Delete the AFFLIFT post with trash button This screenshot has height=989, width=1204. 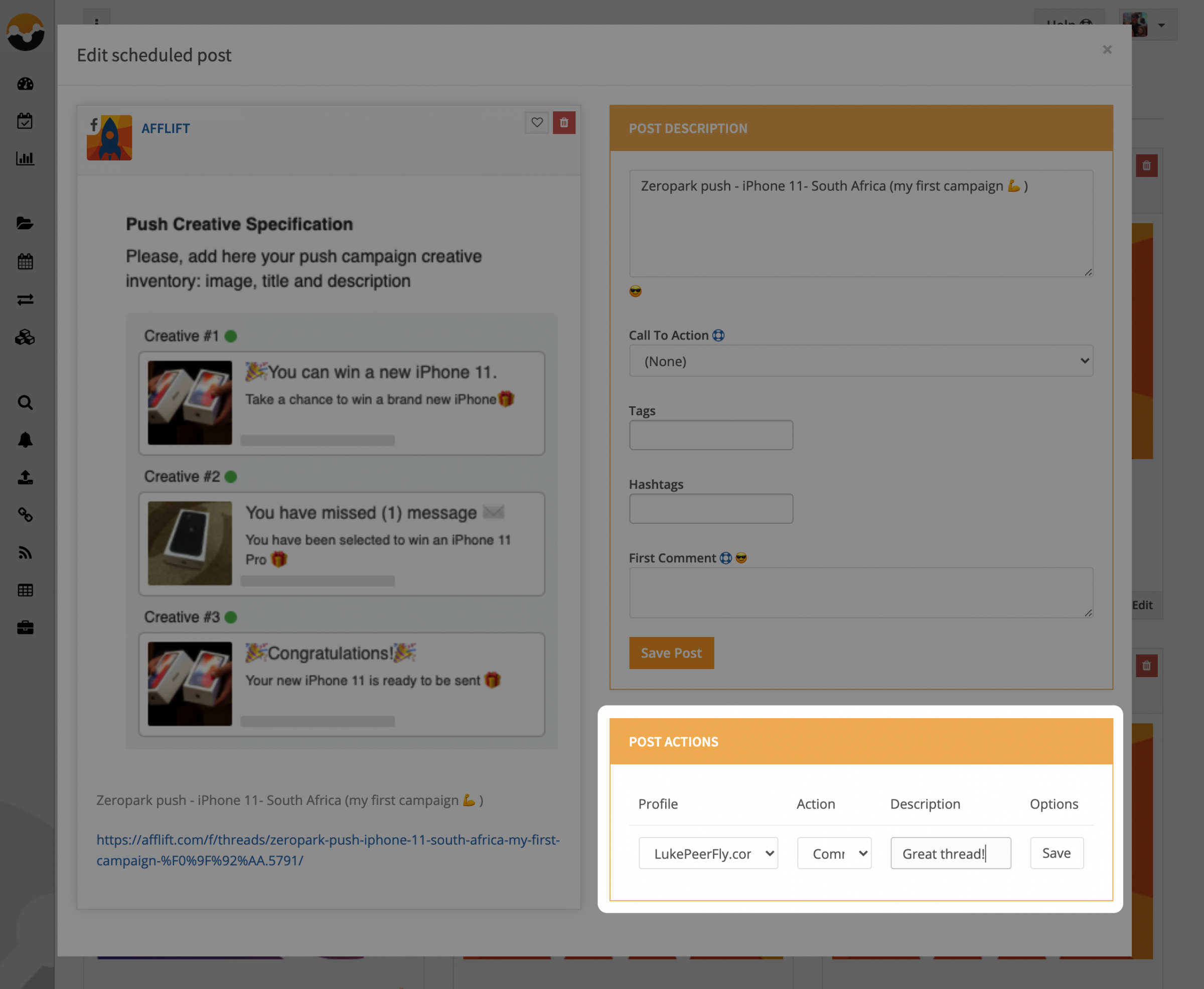[563, 122]
